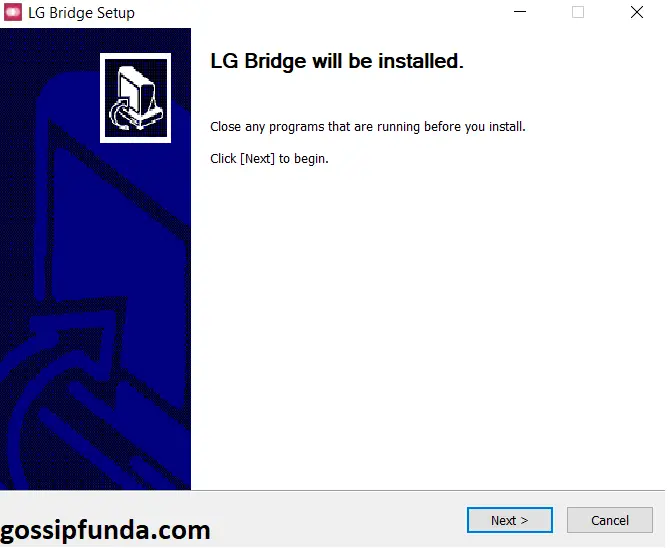Image resolution: width=670 pixels, height=548 pixels.
Task: Click the computer installer icon in blue panel
Action: (x=135, y=98)
